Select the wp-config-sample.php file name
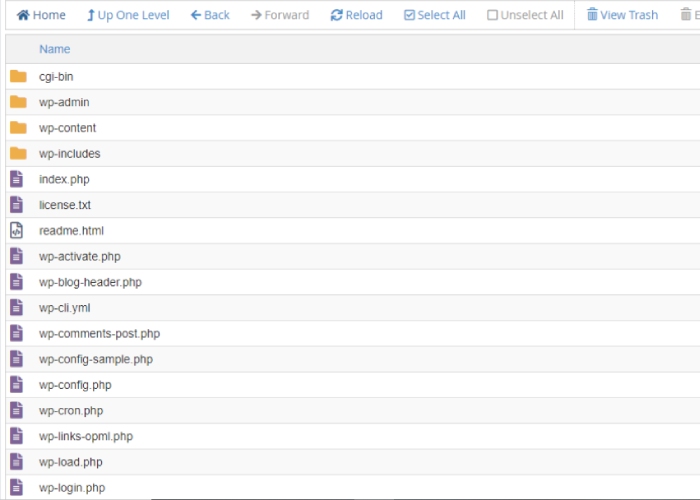 [96, 359]
